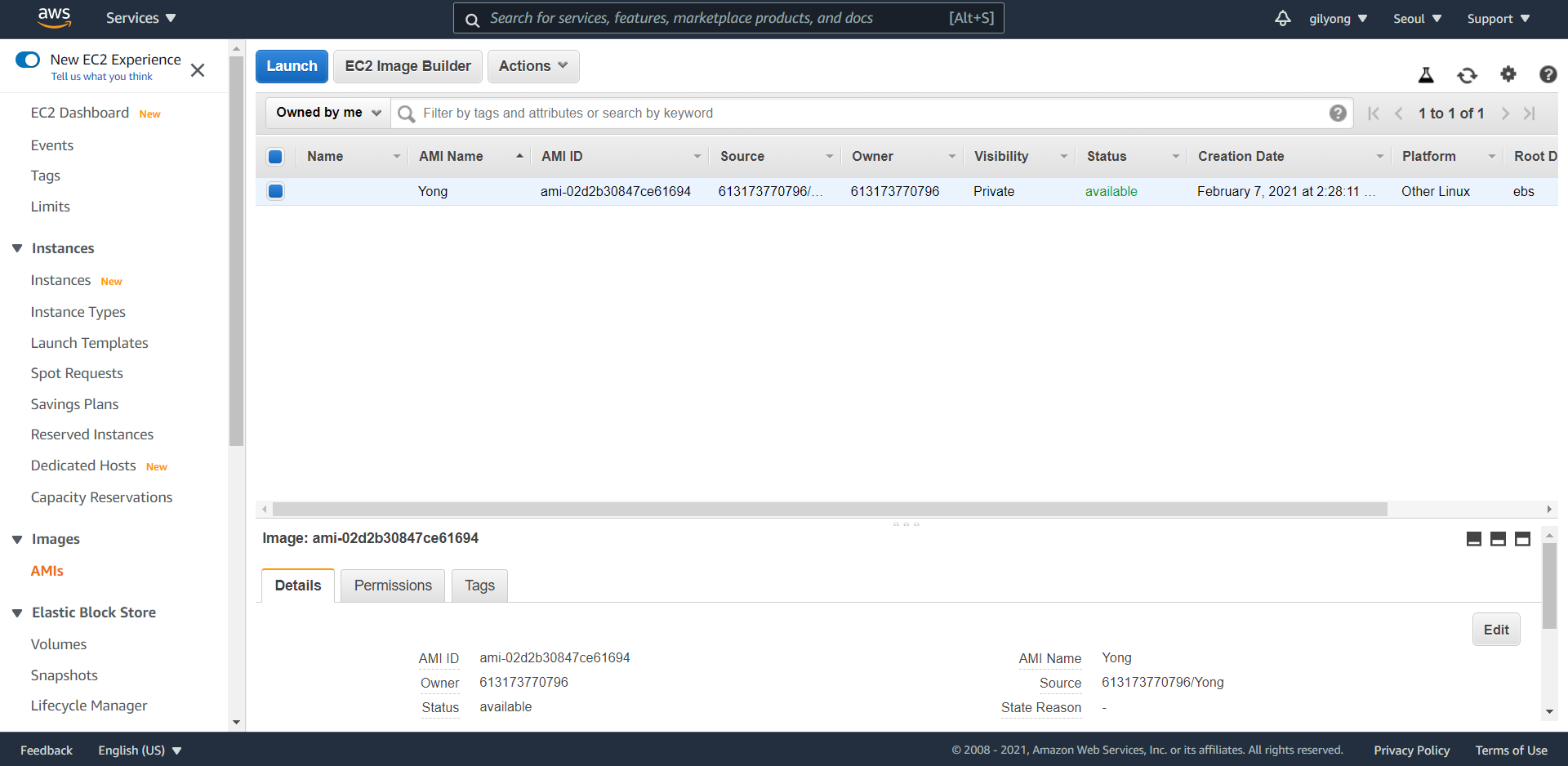Image resolution: width=1568 pixels, height=766 pixels.
Task: Go to next results page
Action: 1505,114
